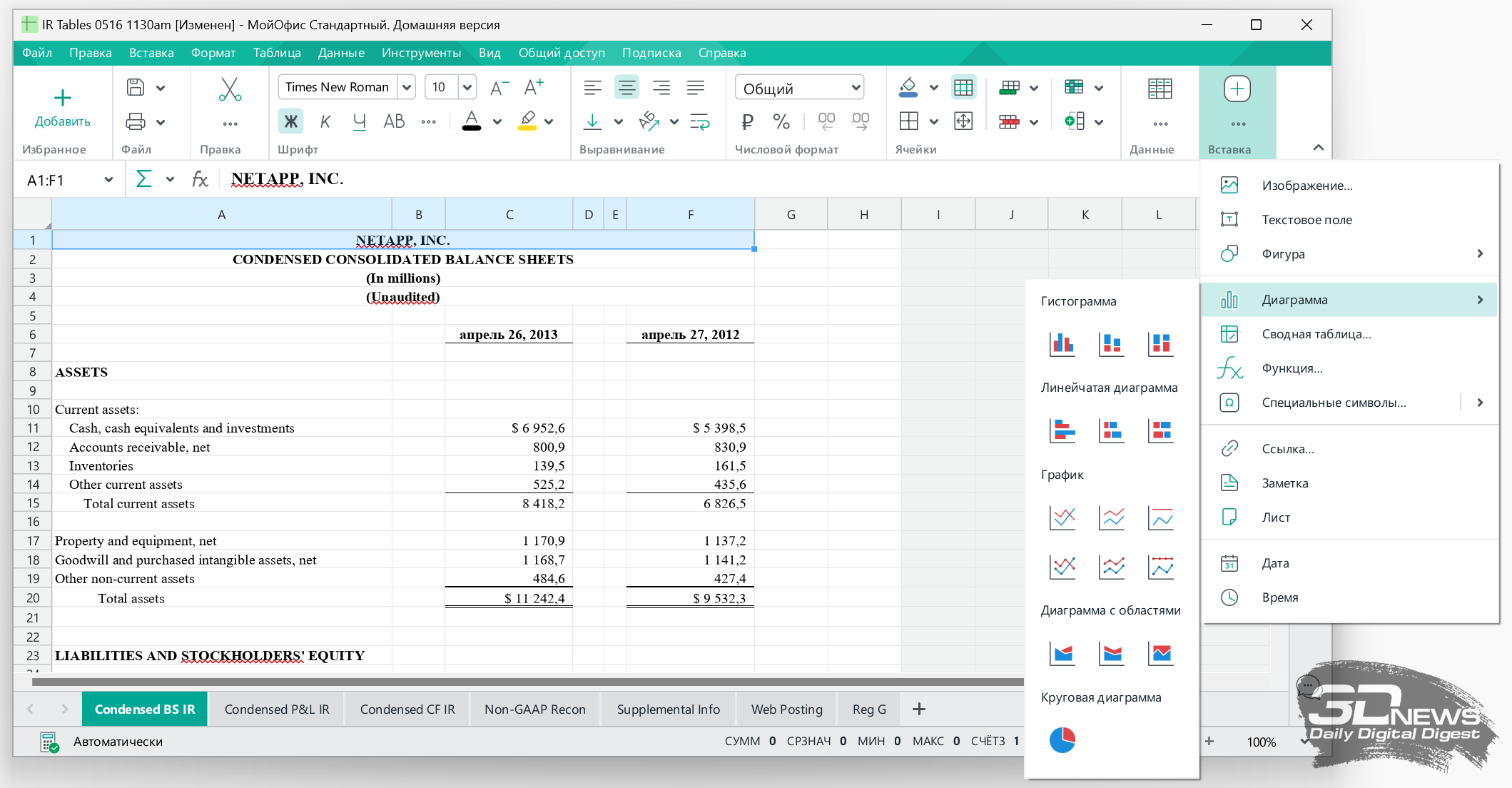The width and height of the screenshot is (1512, 788).
Task: Expand the highlight color dropdown arrow
Action: coord(549,122)
